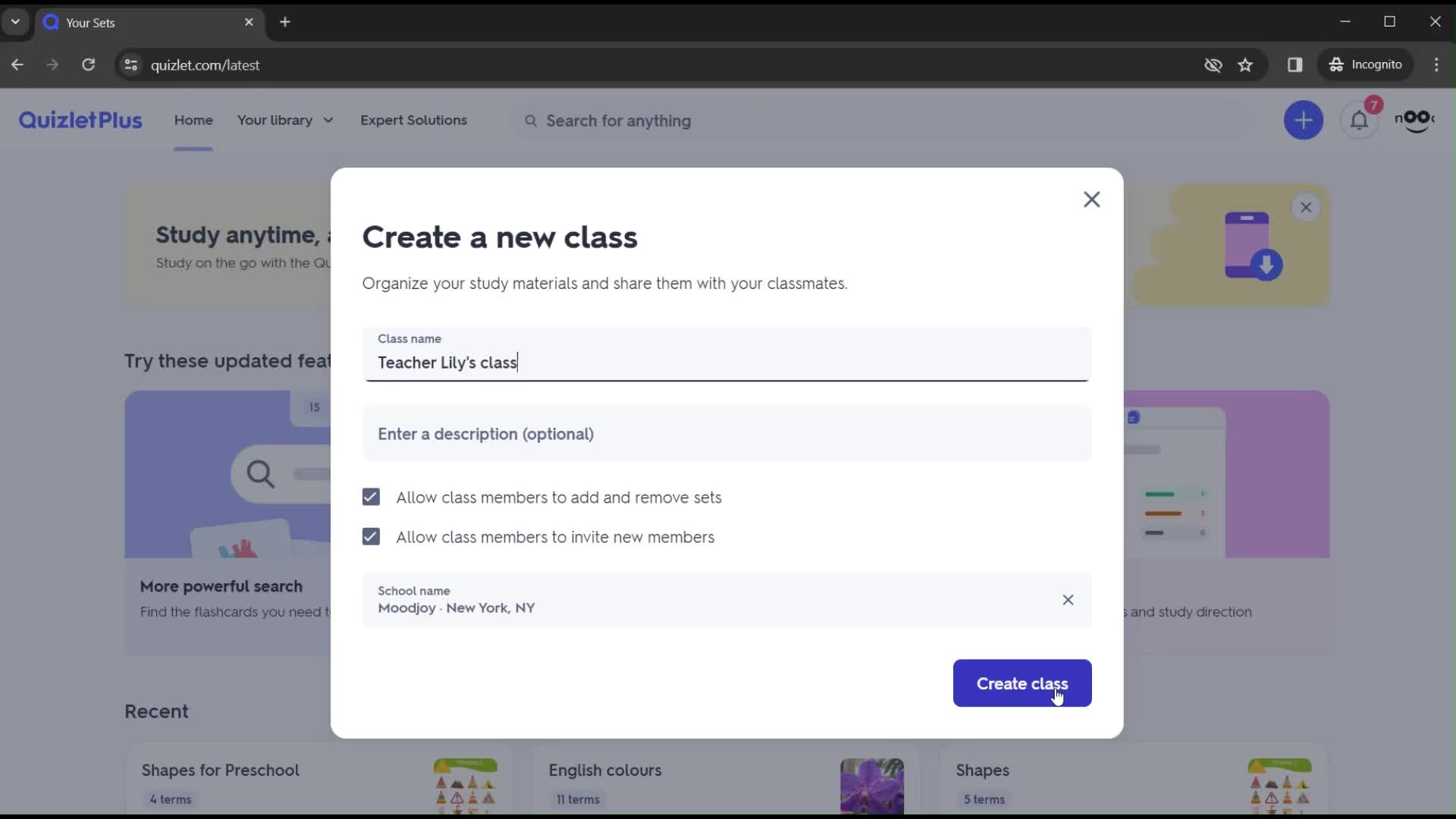The height and width of the screenshot is (819, 1456).
Task: Expand browser extensions dropdown menu
Action: [x=1296, y=65]
